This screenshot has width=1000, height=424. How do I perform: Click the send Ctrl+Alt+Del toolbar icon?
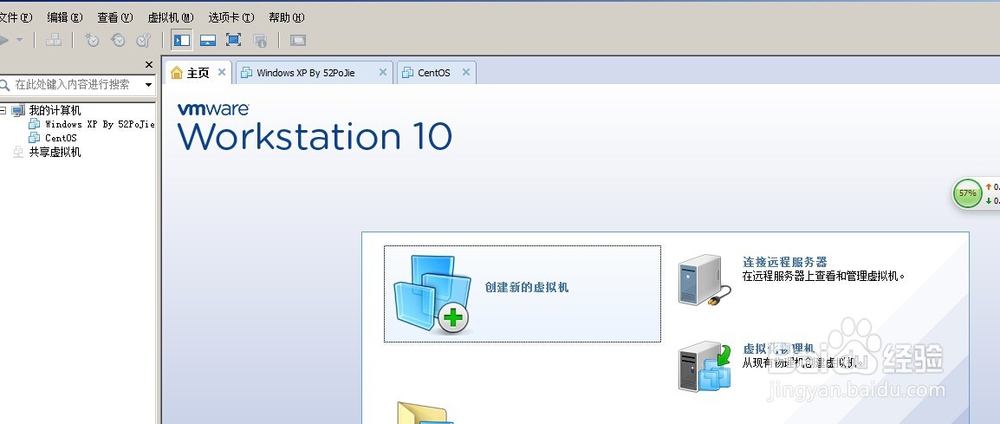click(54, 40)
